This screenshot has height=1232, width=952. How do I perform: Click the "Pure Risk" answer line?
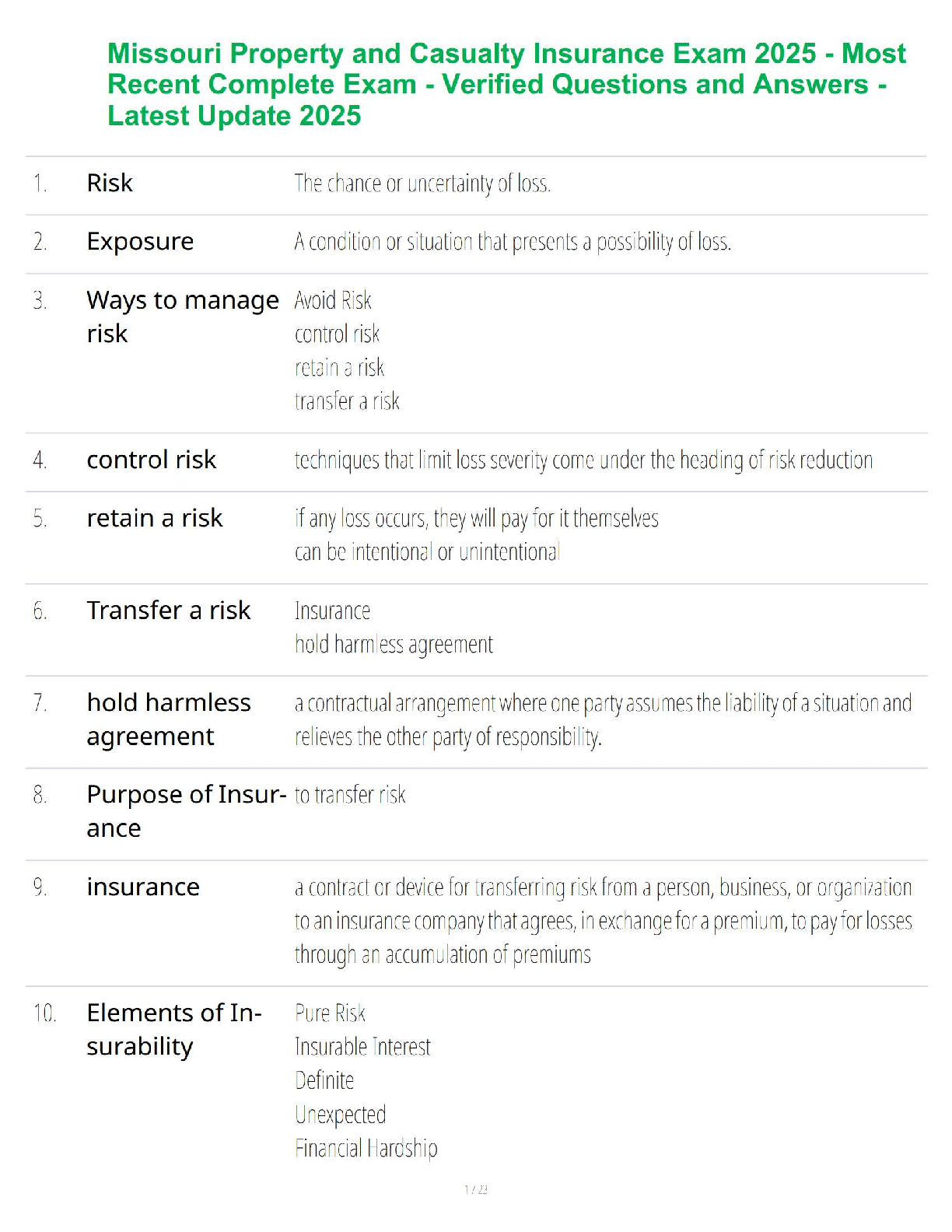tap(330, 1013)
